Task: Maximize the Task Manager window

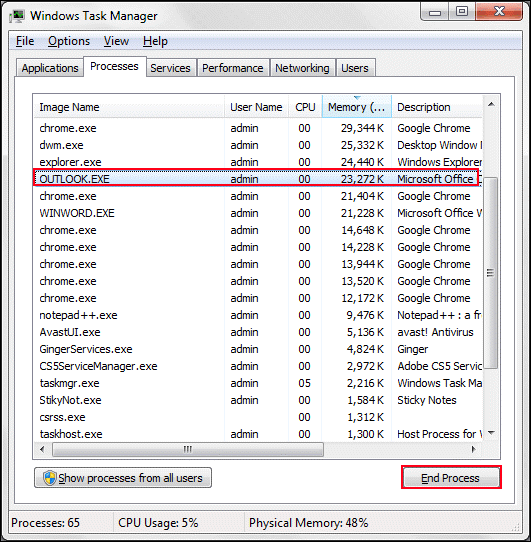Action: [462, 12]
